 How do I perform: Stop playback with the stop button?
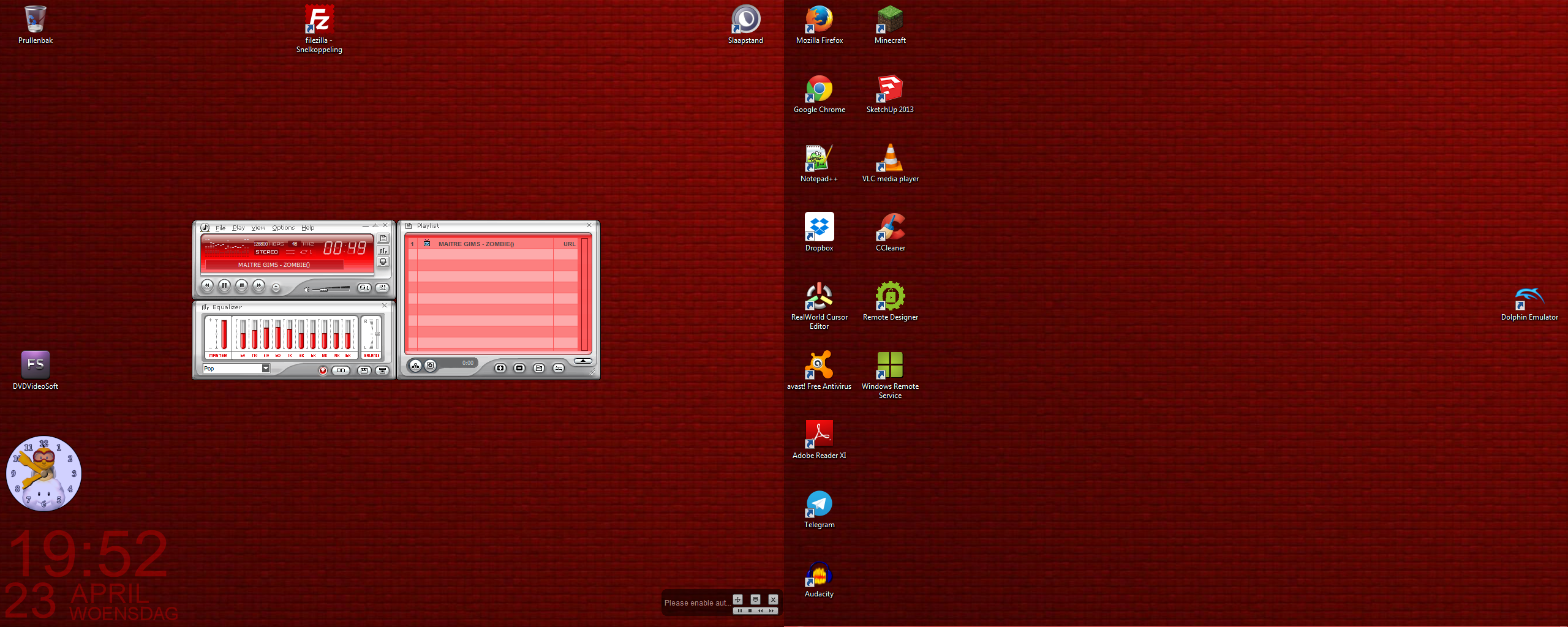(241, 286)
